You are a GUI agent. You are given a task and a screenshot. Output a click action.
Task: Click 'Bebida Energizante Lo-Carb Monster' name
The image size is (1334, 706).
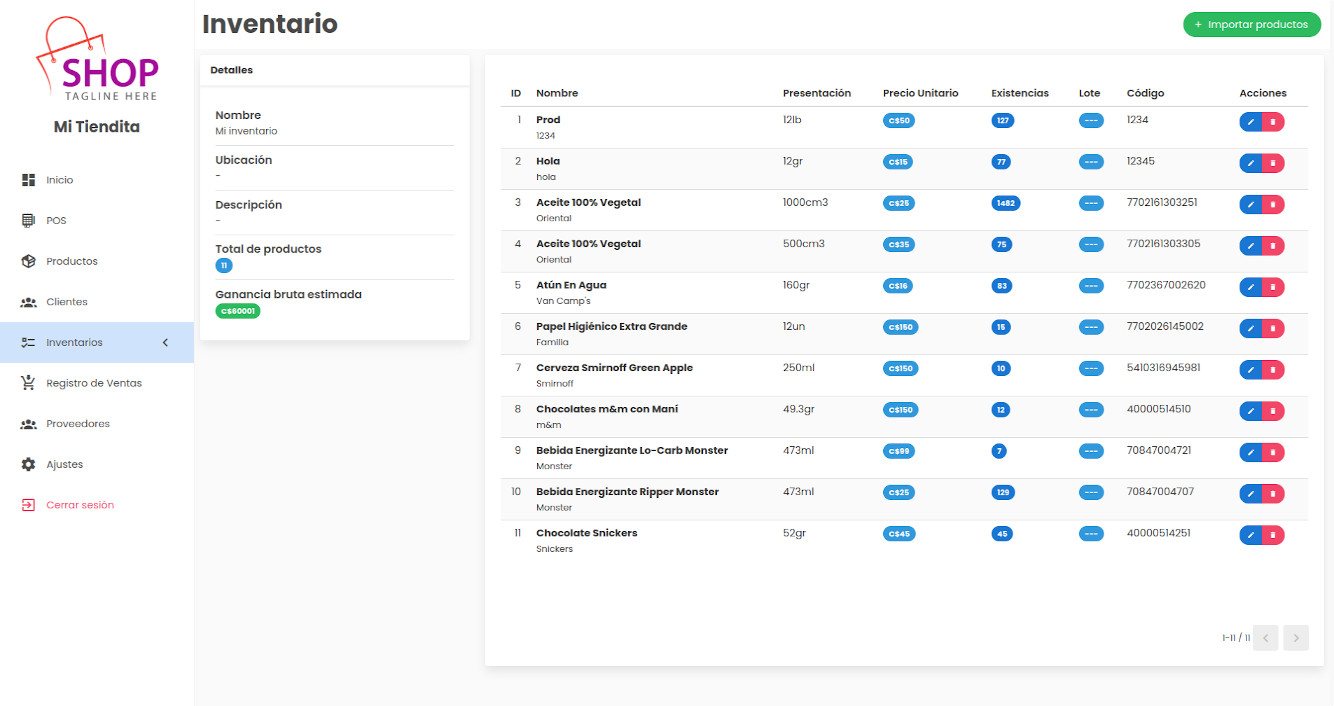[632, 450]
